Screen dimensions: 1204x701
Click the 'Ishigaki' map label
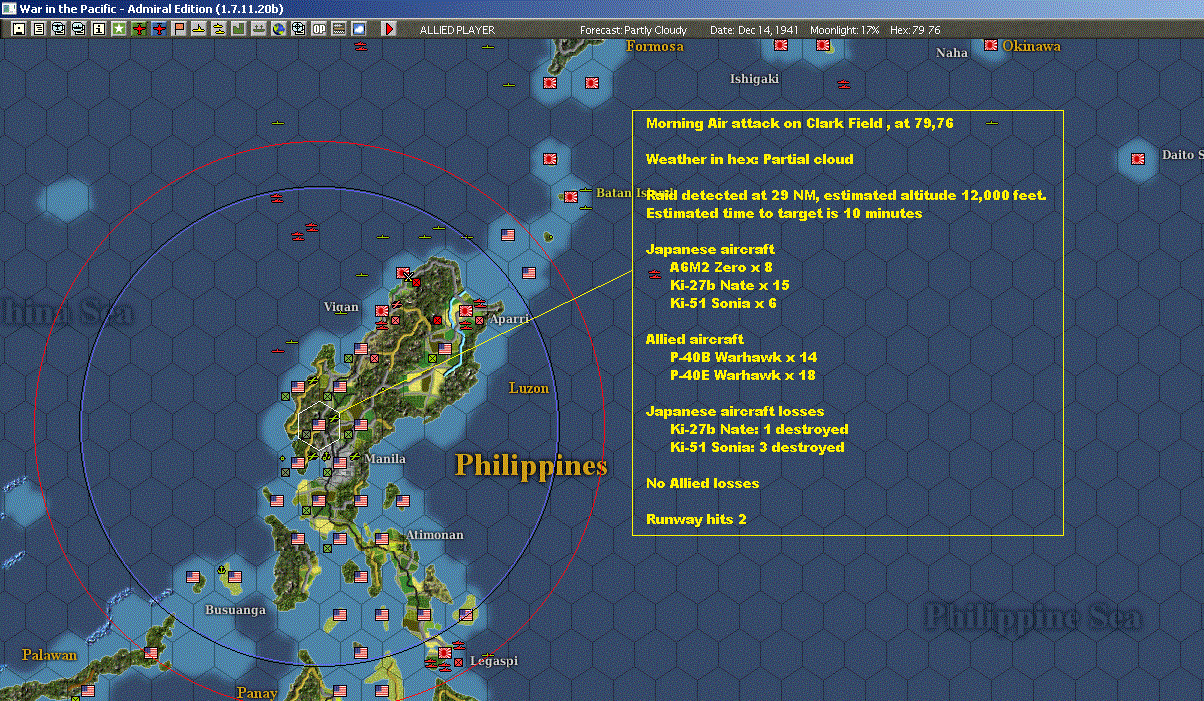(x=754, y=79)
